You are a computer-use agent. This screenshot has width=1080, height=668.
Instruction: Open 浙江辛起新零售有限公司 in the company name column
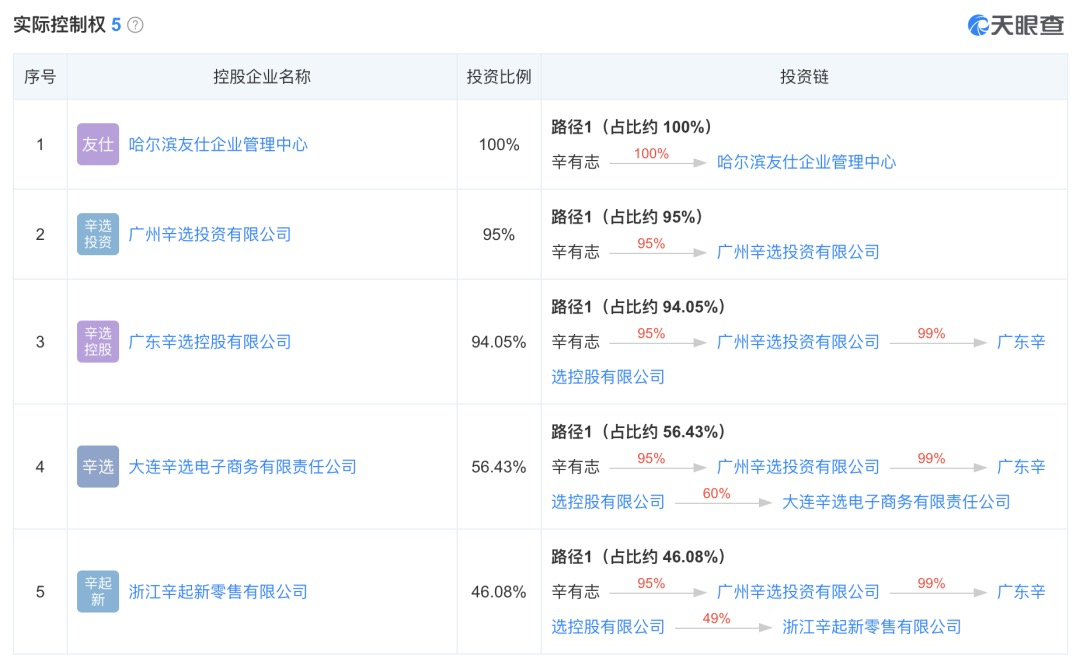(218, 591)
